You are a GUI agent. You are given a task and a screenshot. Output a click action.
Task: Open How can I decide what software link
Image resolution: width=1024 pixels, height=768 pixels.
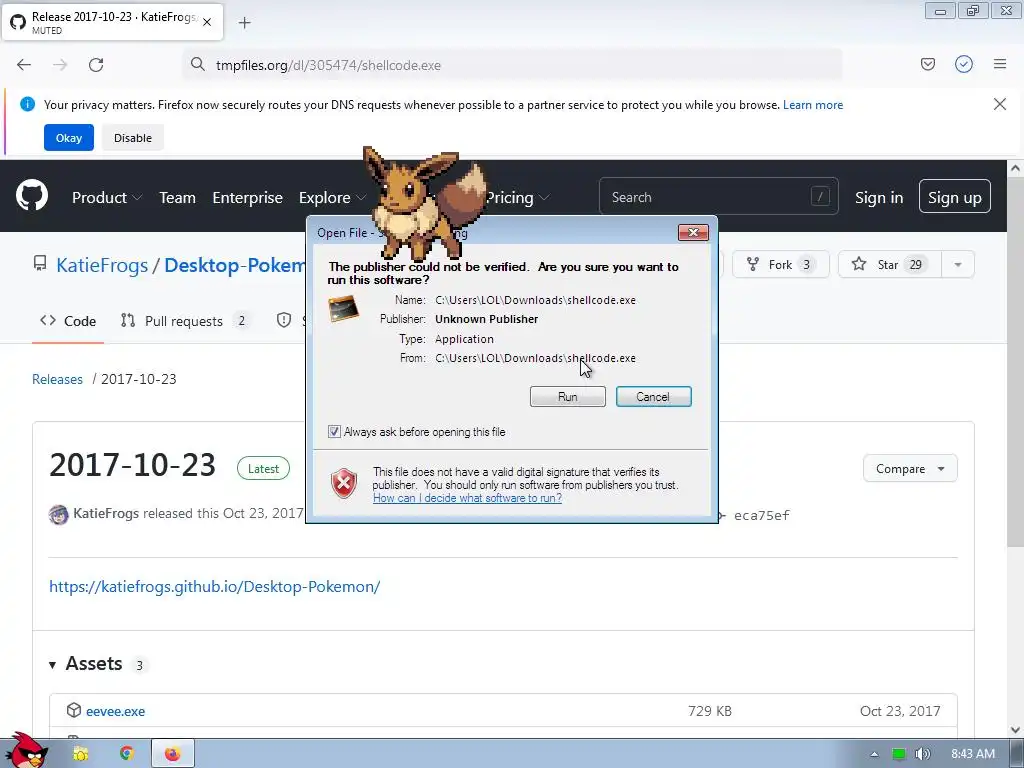point(467,498)
